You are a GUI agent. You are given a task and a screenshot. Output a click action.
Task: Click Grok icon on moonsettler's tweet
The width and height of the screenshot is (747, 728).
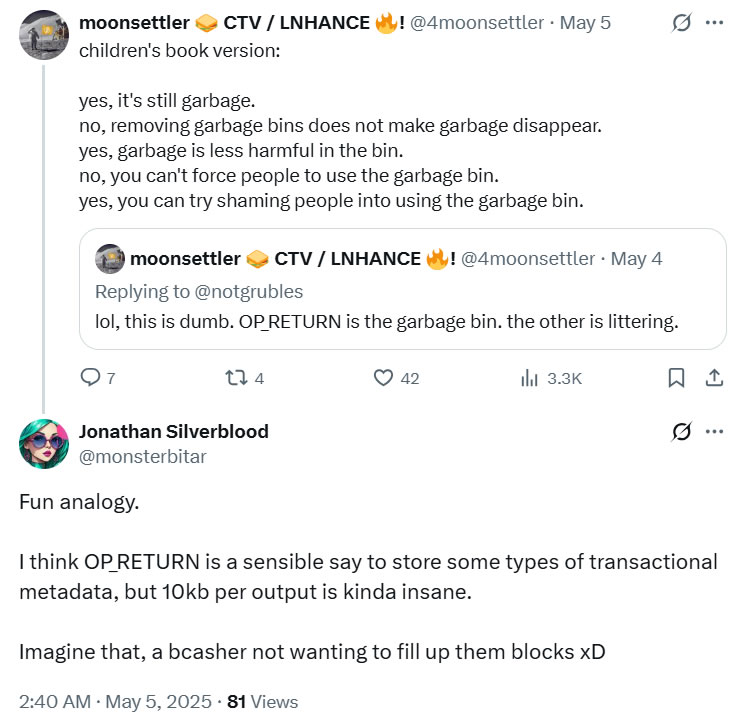click(x=681, y=22)
